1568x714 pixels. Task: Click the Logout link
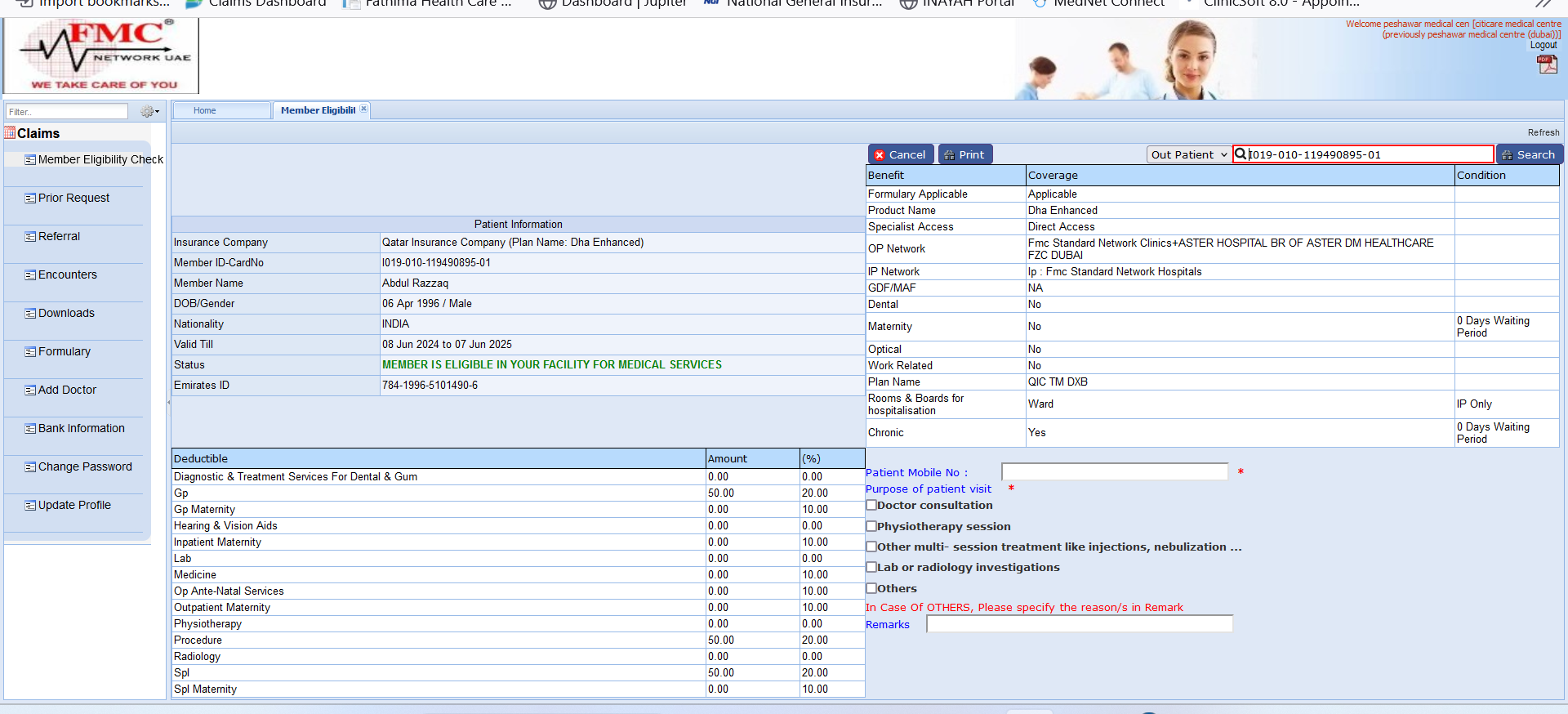[x=1543, y=46]
